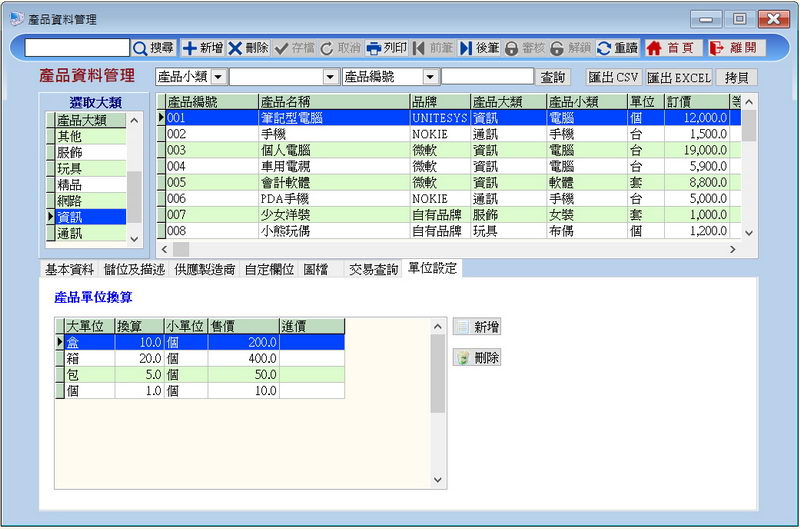The width and height of the screenshot is (800, 529).
Task: Open the 產品小類 filter dropdown
Action: click(219, 77)
